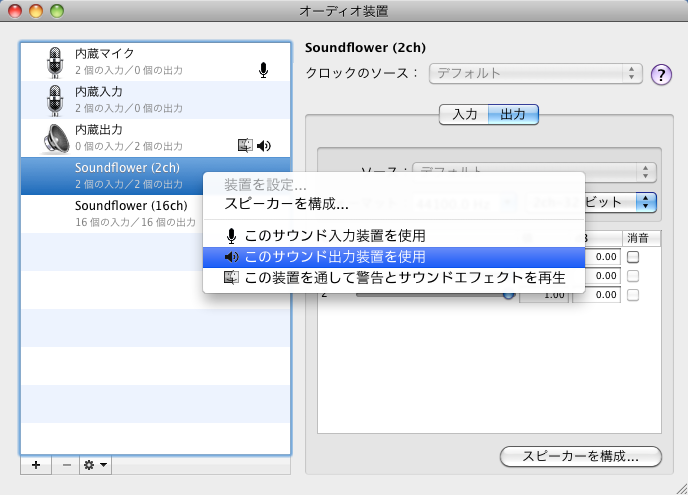Click the alert sound indicator icon on 内蔵出力
Image resolution: width=688 pixels, height=495 pixels.
point(245,145)
